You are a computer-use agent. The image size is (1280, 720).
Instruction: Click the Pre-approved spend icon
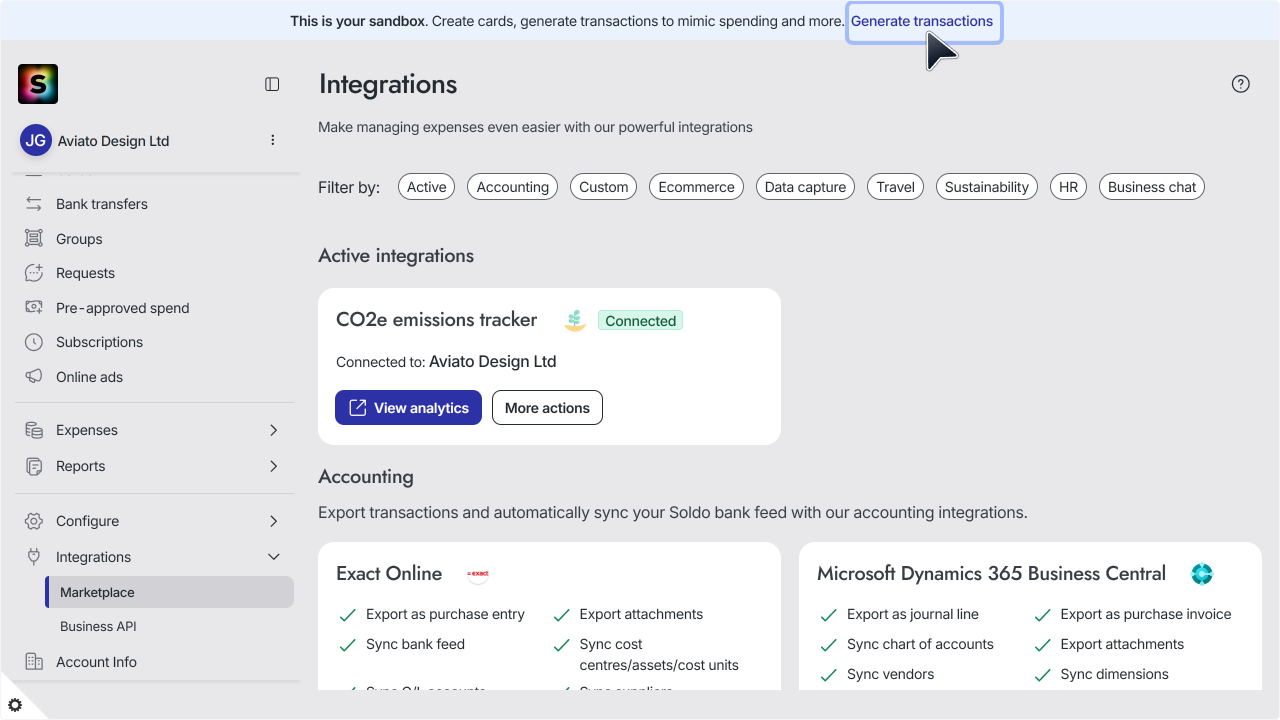tap(34, 308)
